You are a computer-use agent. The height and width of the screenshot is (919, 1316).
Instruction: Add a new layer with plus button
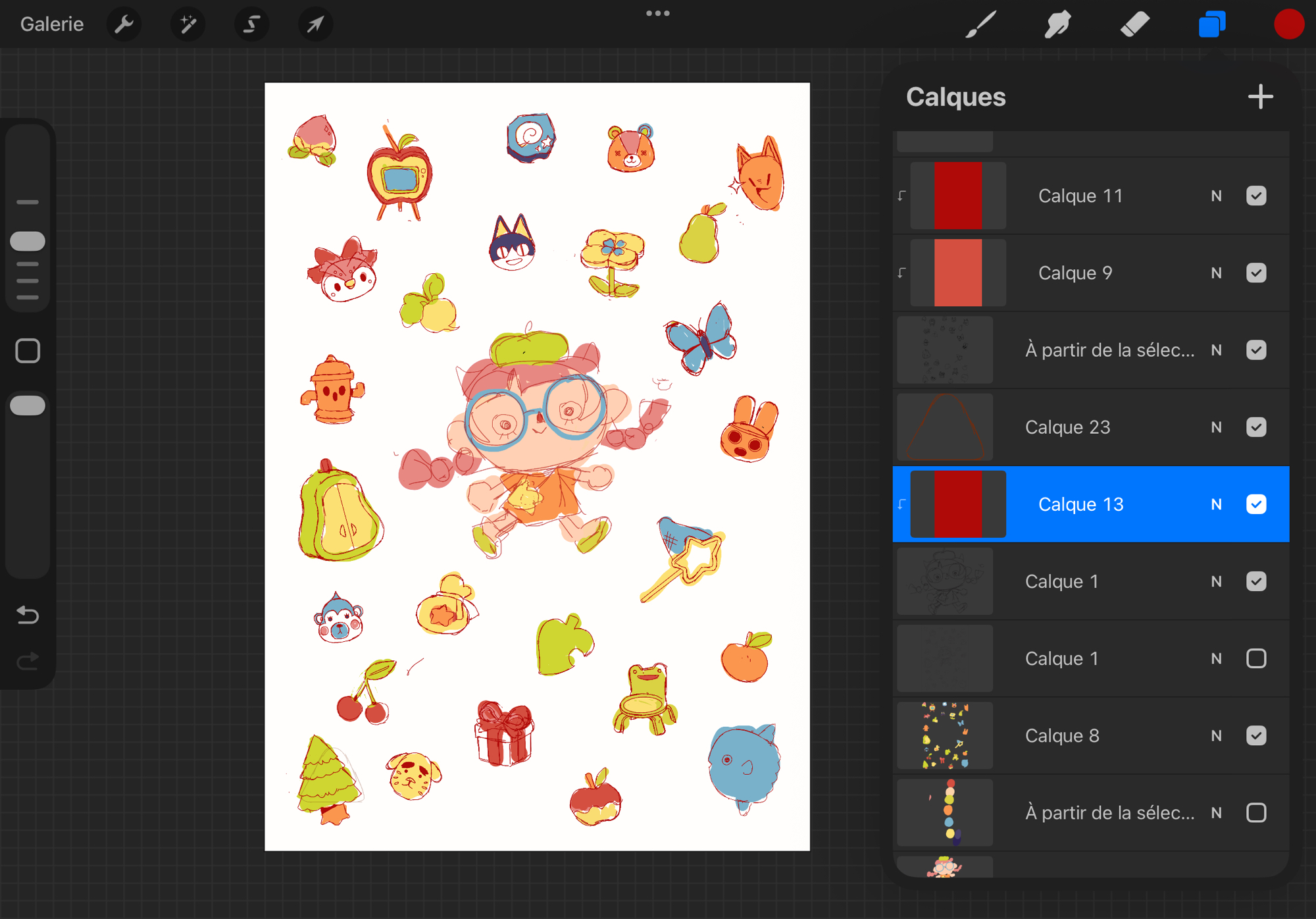pos(1260,97)
